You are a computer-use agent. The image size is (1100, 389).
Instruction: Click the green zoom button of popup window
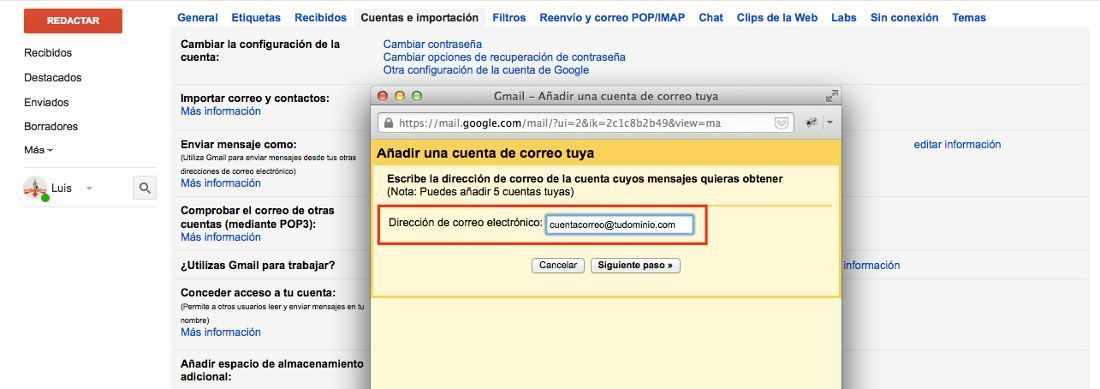417,96
